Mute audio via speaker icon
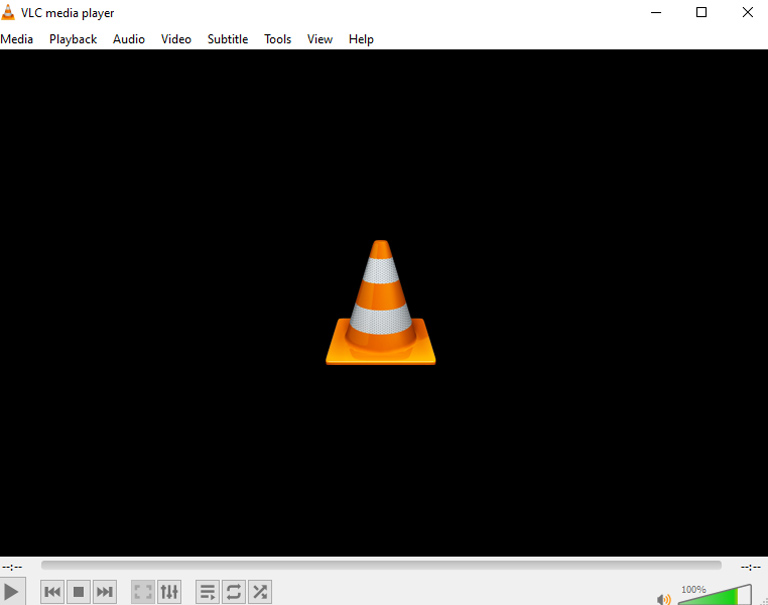This screenshot has height=605, width=768. pyautogui.click(x=664, y=599)
